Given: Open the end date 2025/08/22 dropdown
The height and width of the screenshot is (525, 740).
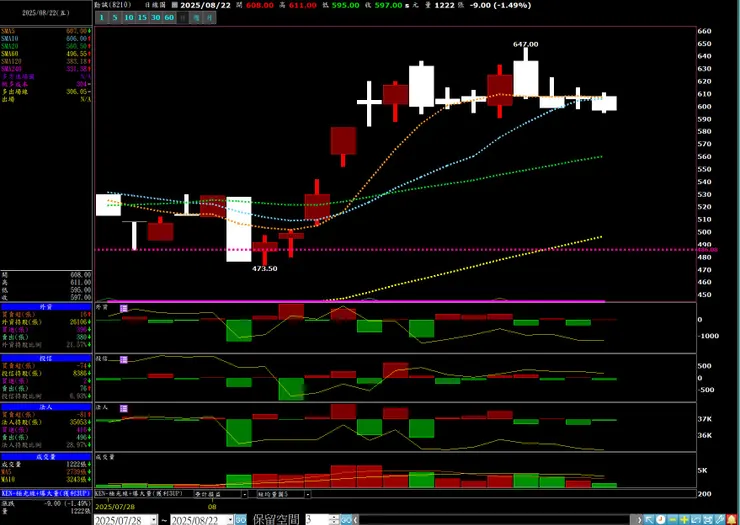Looking at the screenshot, I should (230, 520).
